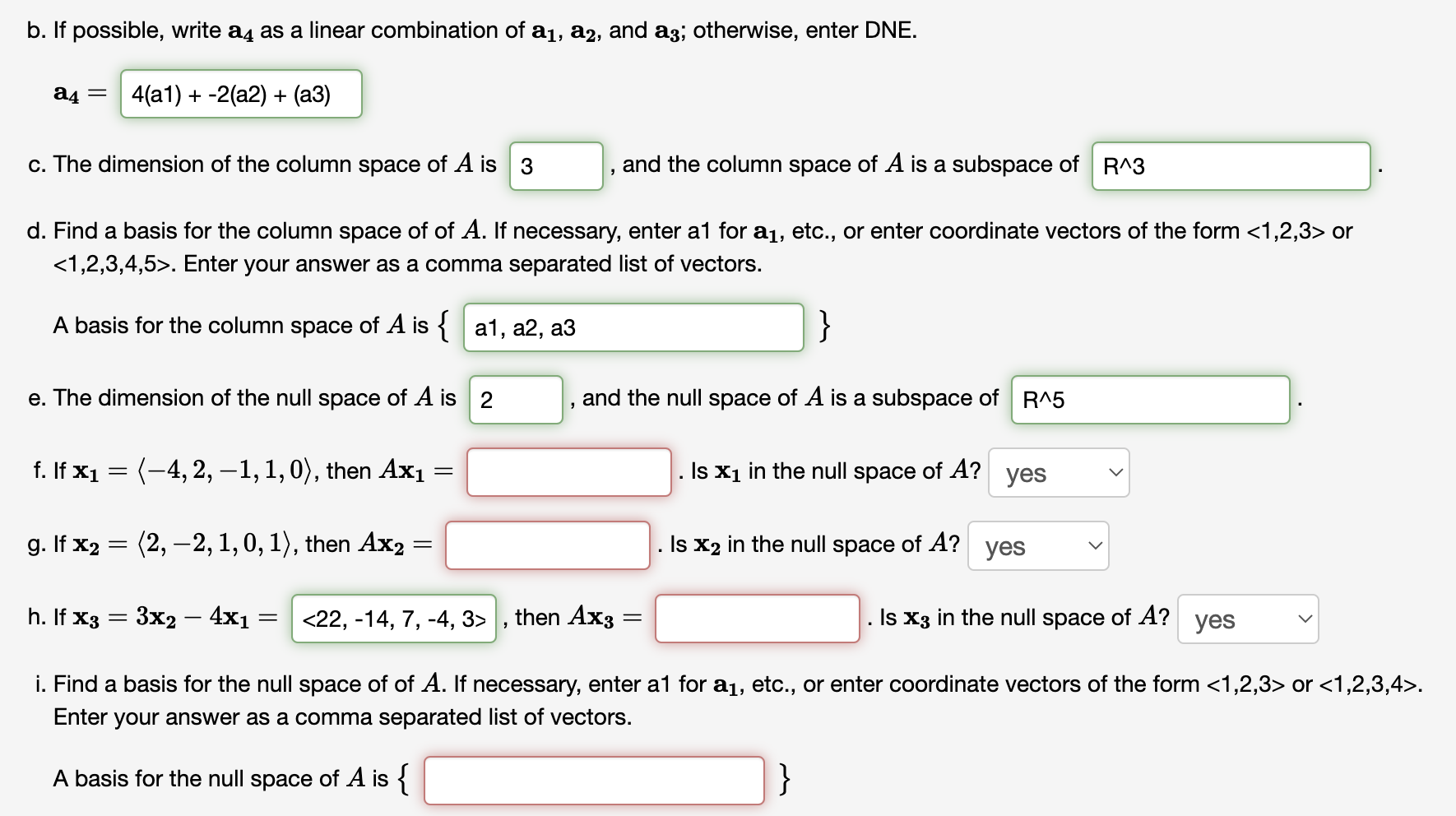
Task: Select the R^3 subspace answer field
Action: pos(1229,165)
